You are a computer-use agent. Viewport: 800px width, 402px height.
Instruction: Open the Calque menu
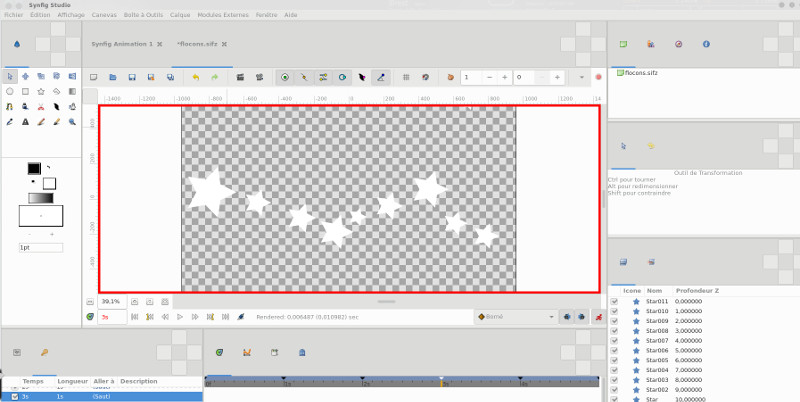[180, 15]
